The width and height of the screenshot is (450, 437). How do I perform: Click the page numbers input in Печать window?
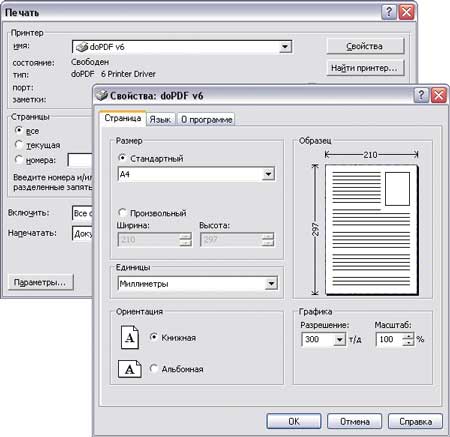pos(80,160)
